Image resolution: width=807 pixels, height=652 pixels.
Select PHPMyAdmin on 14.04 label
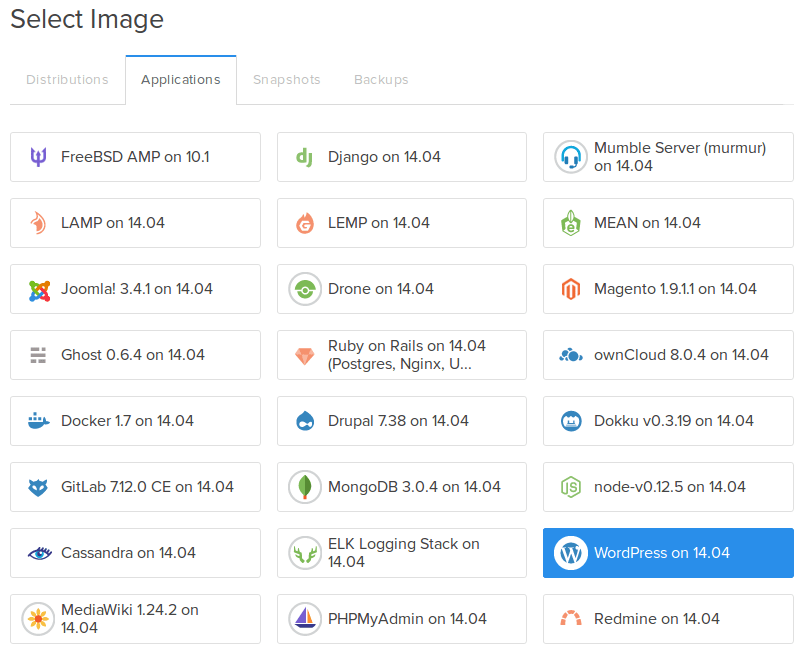click(x=407, y=619)
